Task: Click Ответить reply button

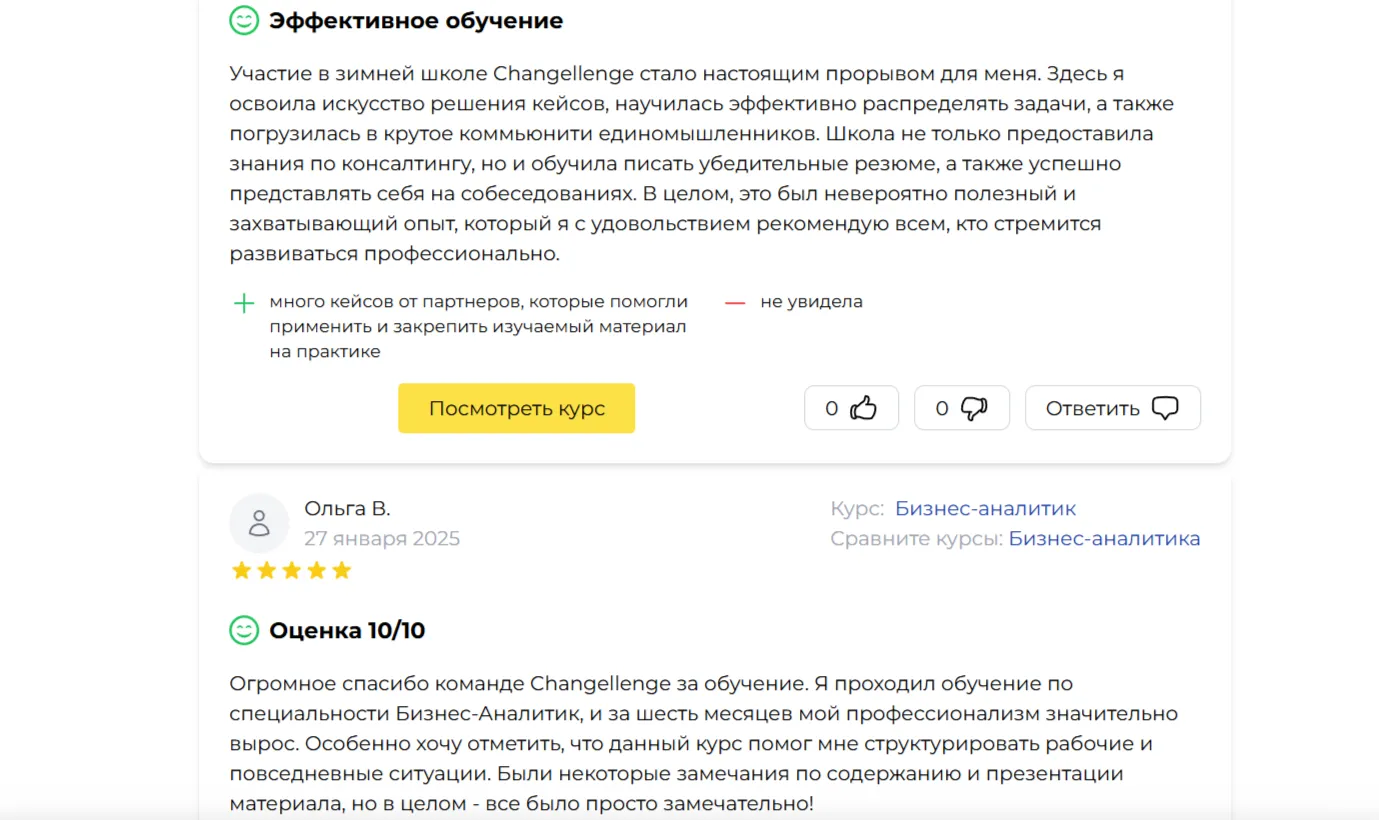Action: tap(1112, 408)
